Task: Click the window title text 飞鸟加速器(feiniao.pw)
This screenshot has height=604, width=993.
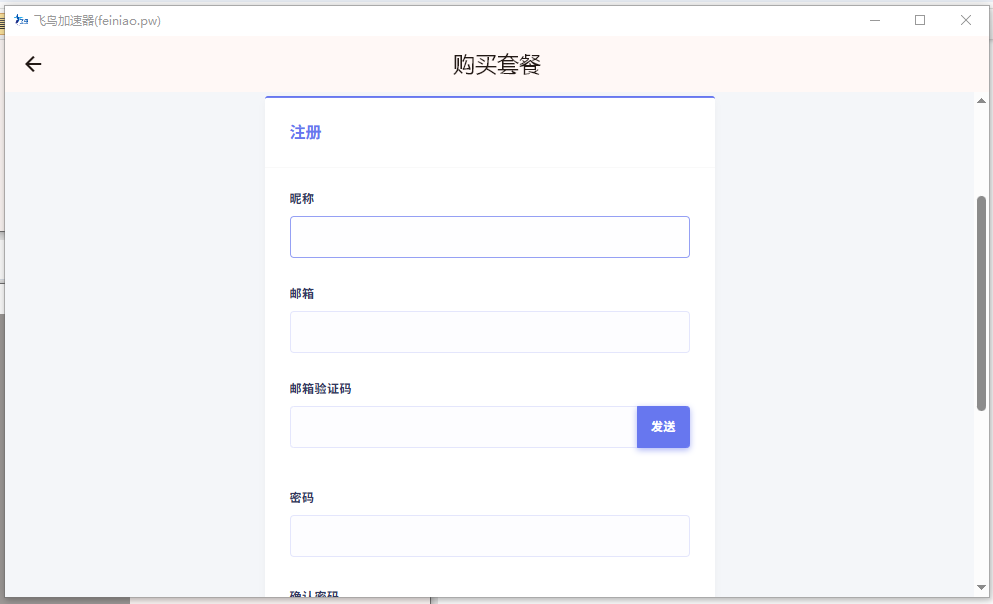Action: [97, 20]
